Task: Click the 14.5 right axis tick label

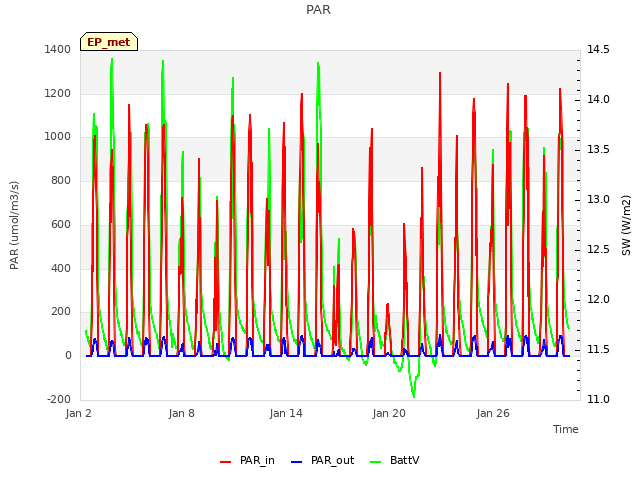Action: click(x=598, y=49)
